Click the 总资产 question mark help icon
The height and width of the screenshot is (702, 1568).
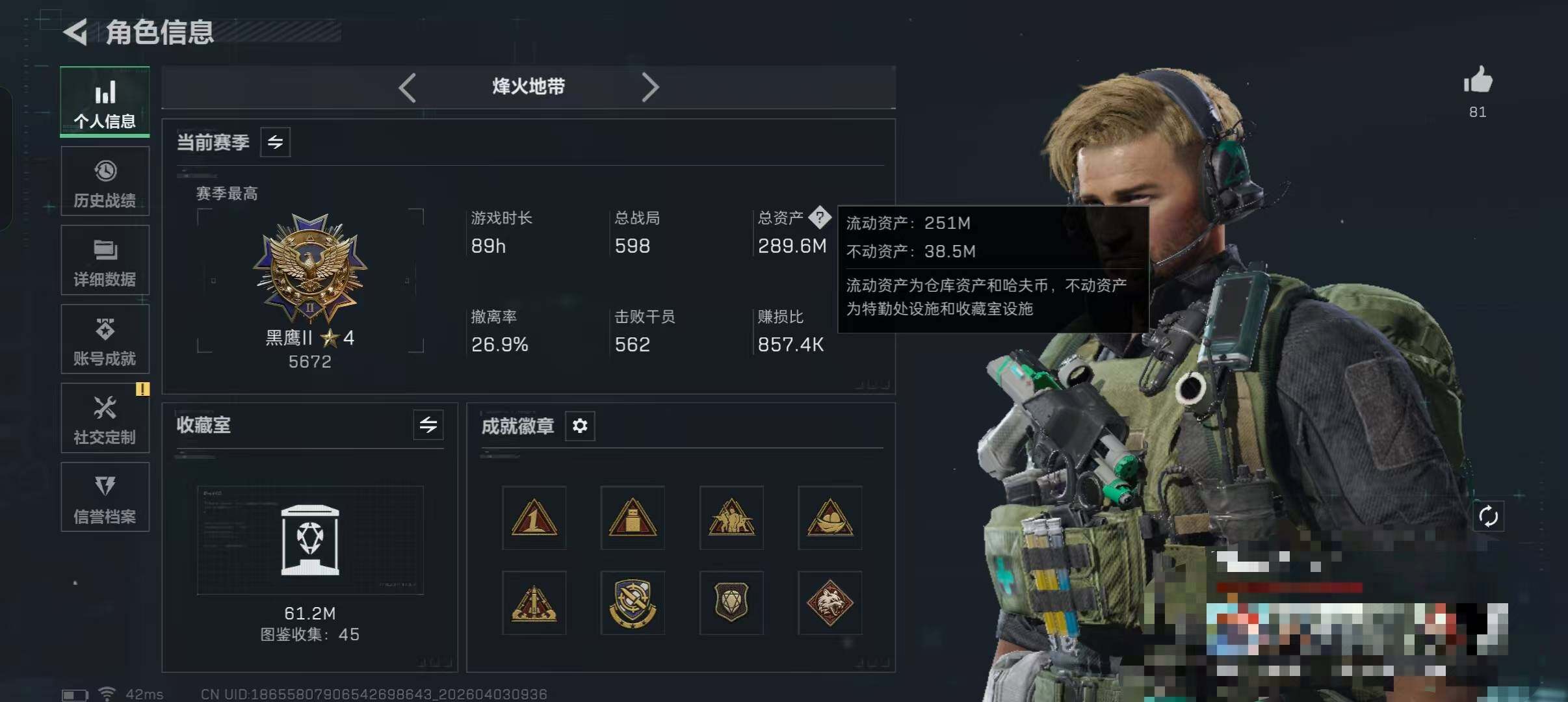tap(820, 217)
